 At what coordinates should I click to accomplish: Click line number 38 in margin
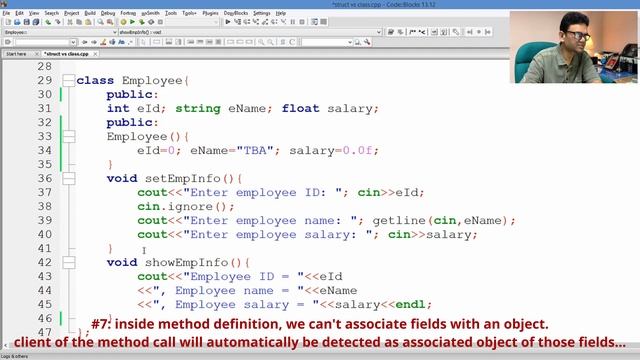click(45, 207)
